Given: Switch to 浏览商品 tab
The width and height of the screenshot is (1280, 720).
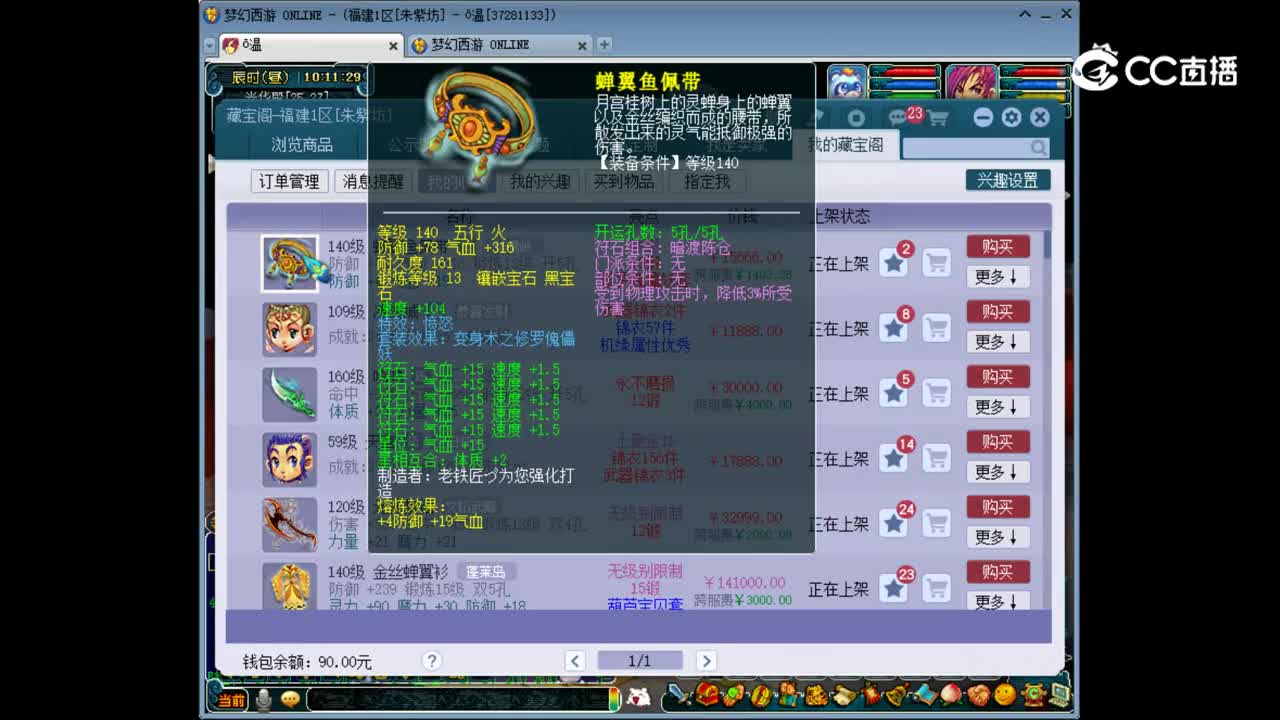Looking at the screenshot, I should 302,145.
